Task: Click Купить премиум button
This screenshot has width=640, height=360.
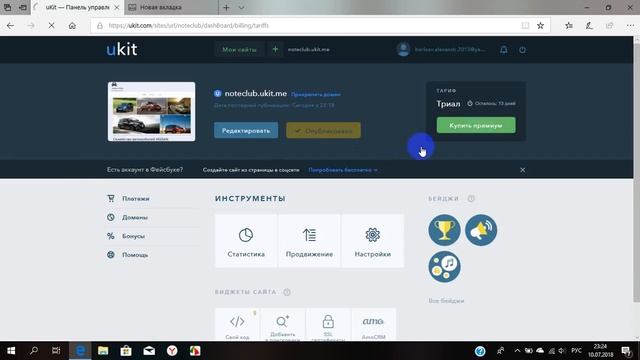Action: 476,125
